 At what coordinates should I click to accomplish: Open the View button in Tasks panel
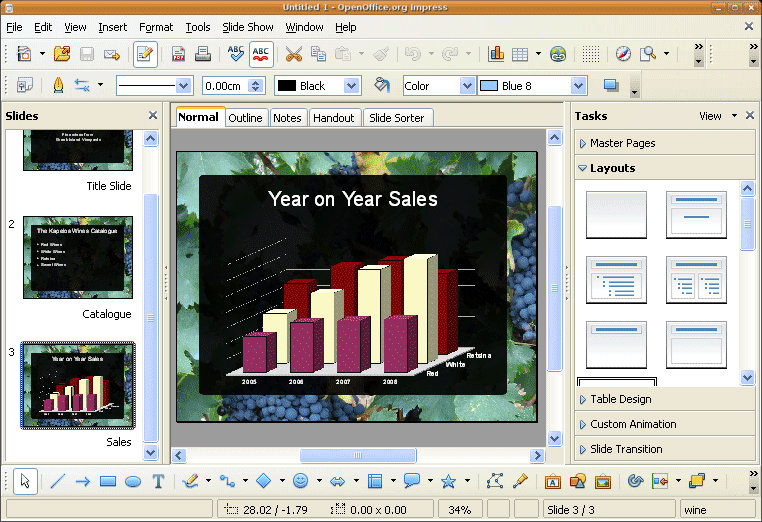click(718, 116)
